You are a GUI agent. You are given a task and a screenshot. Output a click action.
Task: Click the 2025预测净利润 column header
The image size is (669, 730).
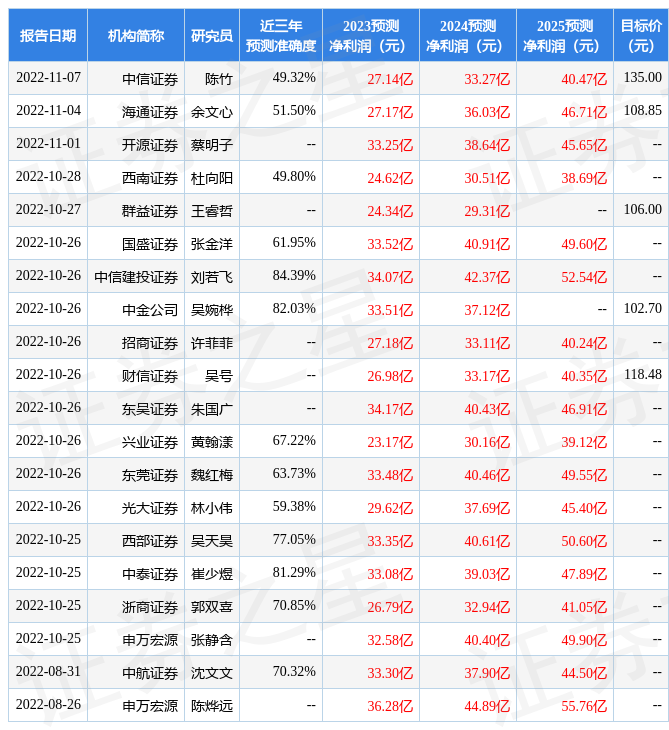coord(565,35)
